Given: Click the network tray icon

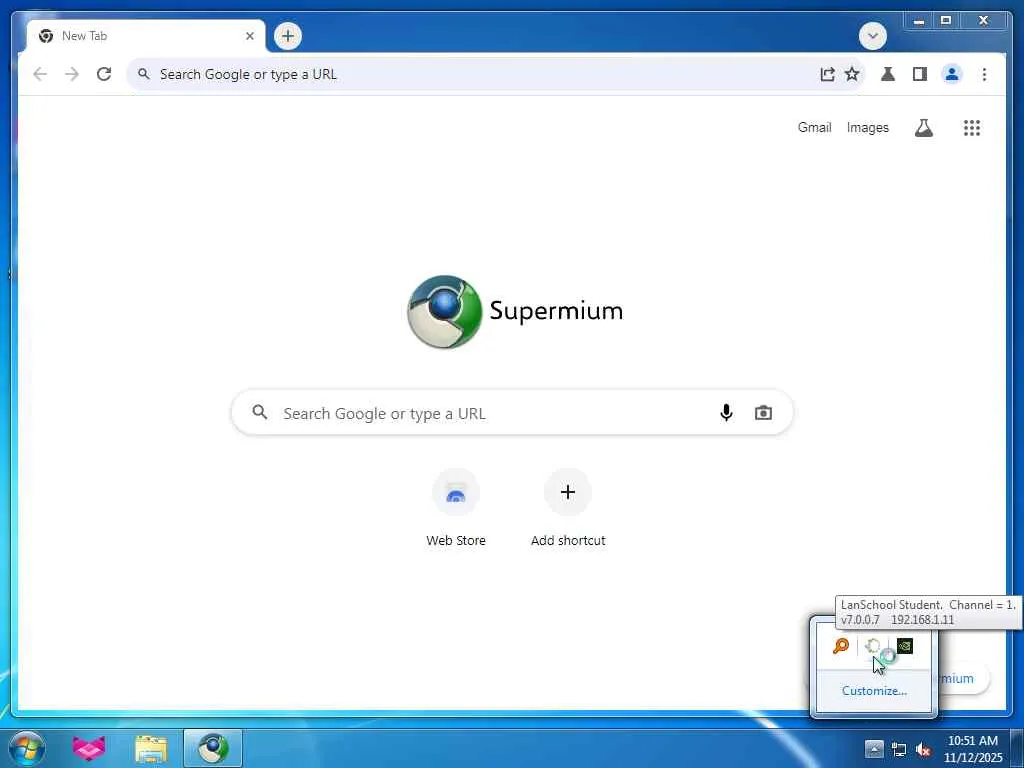Looking at the screenshot, I should 899,750.
